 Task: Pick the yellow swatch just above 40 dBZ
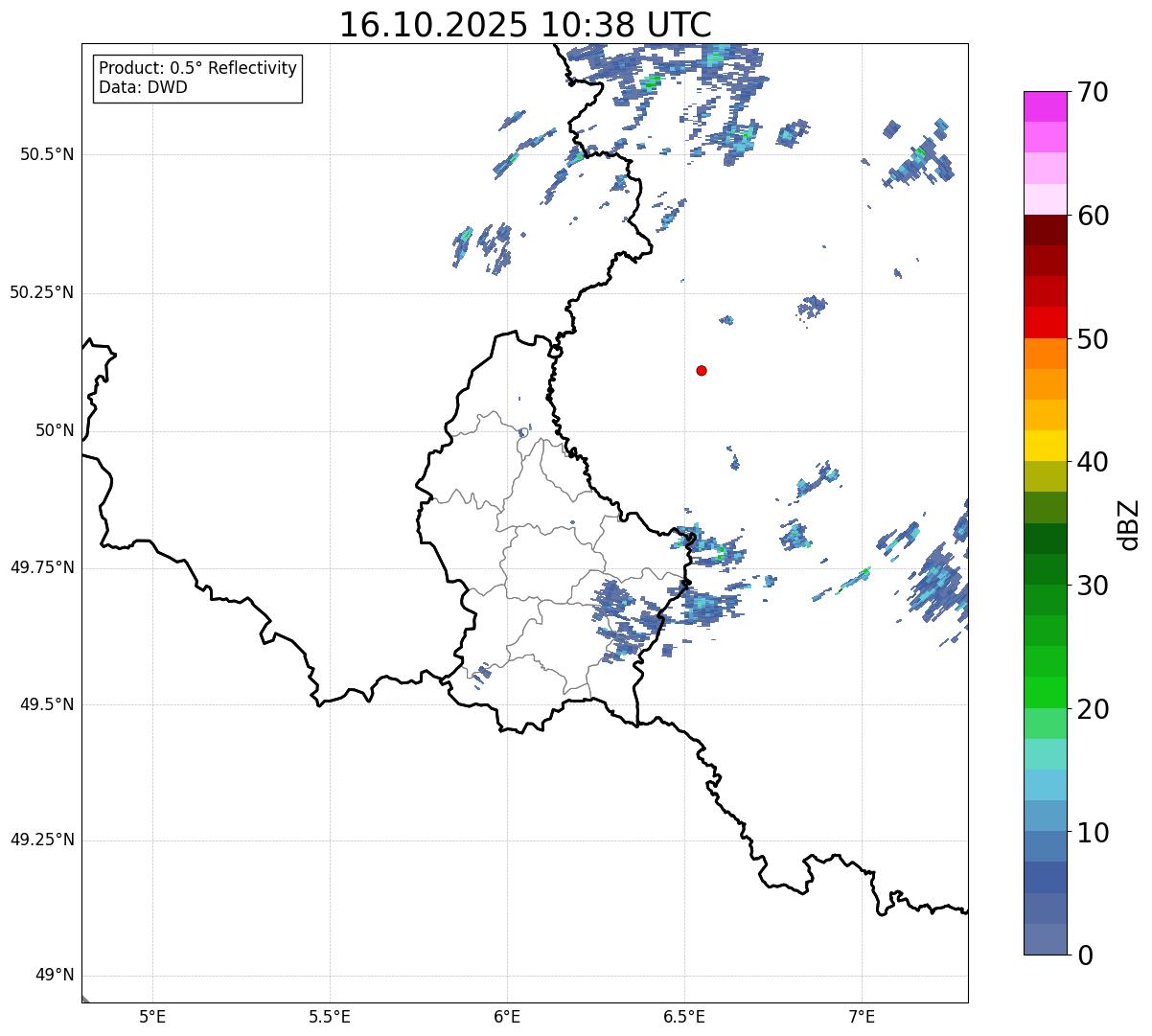[x=1046, y=446]
